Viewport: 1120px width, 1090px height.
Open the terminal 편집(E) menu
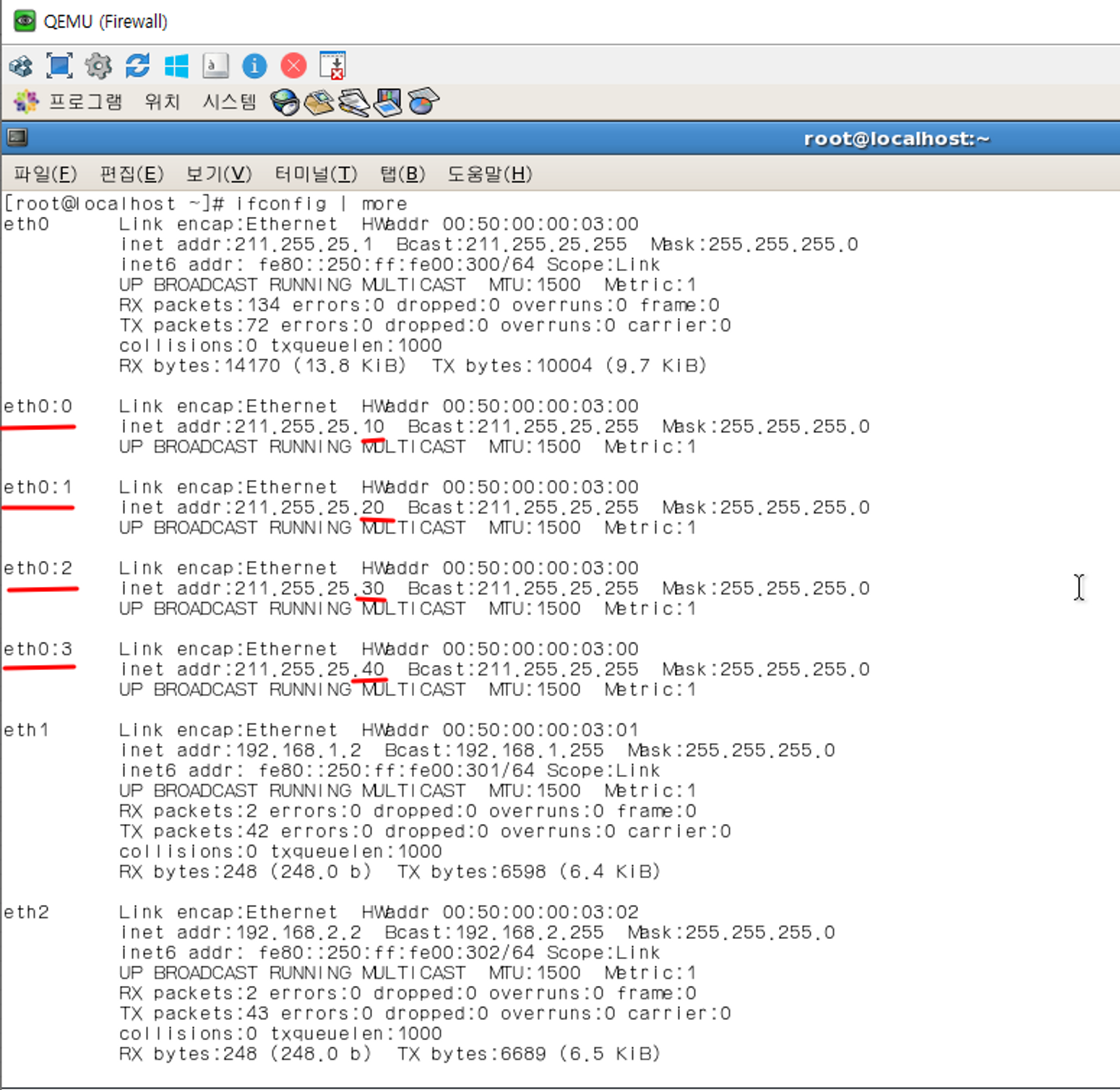[x=132, y=174]
